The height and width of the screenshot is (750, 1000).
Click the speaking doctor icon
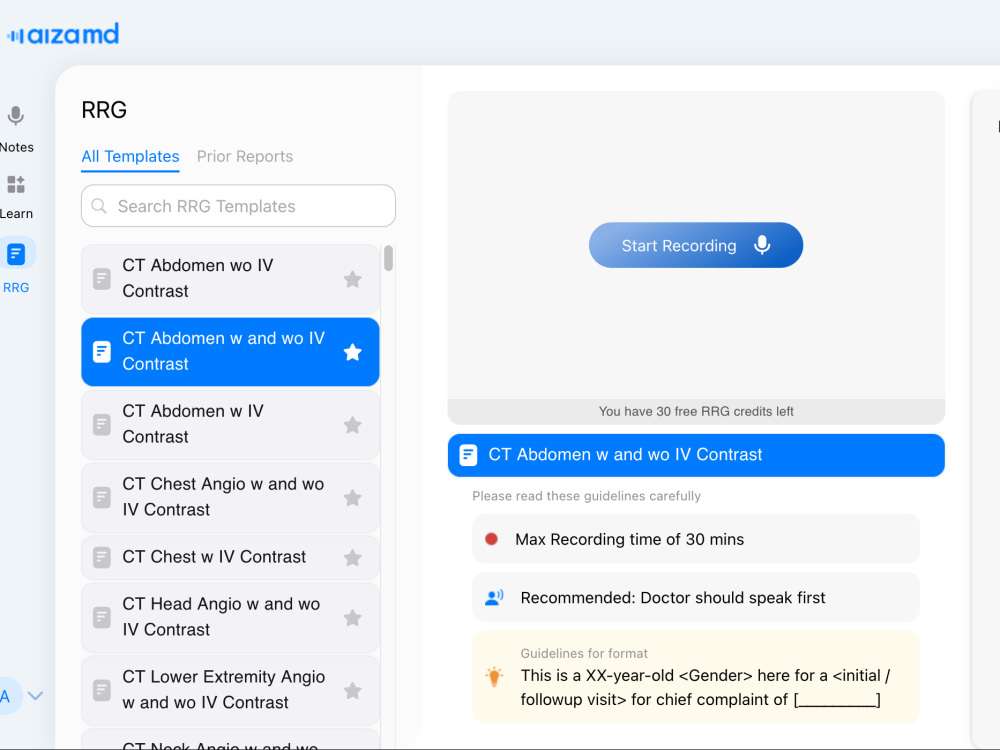coord(494,598)
